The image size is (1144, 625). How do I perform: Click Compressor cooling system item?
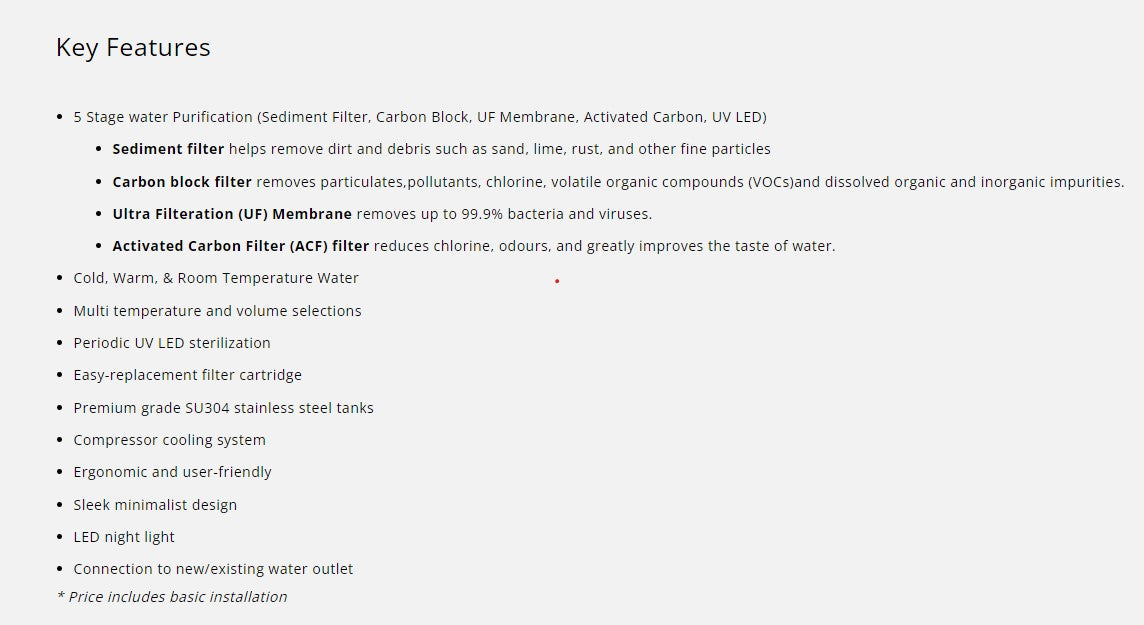[x=169, y=440]
